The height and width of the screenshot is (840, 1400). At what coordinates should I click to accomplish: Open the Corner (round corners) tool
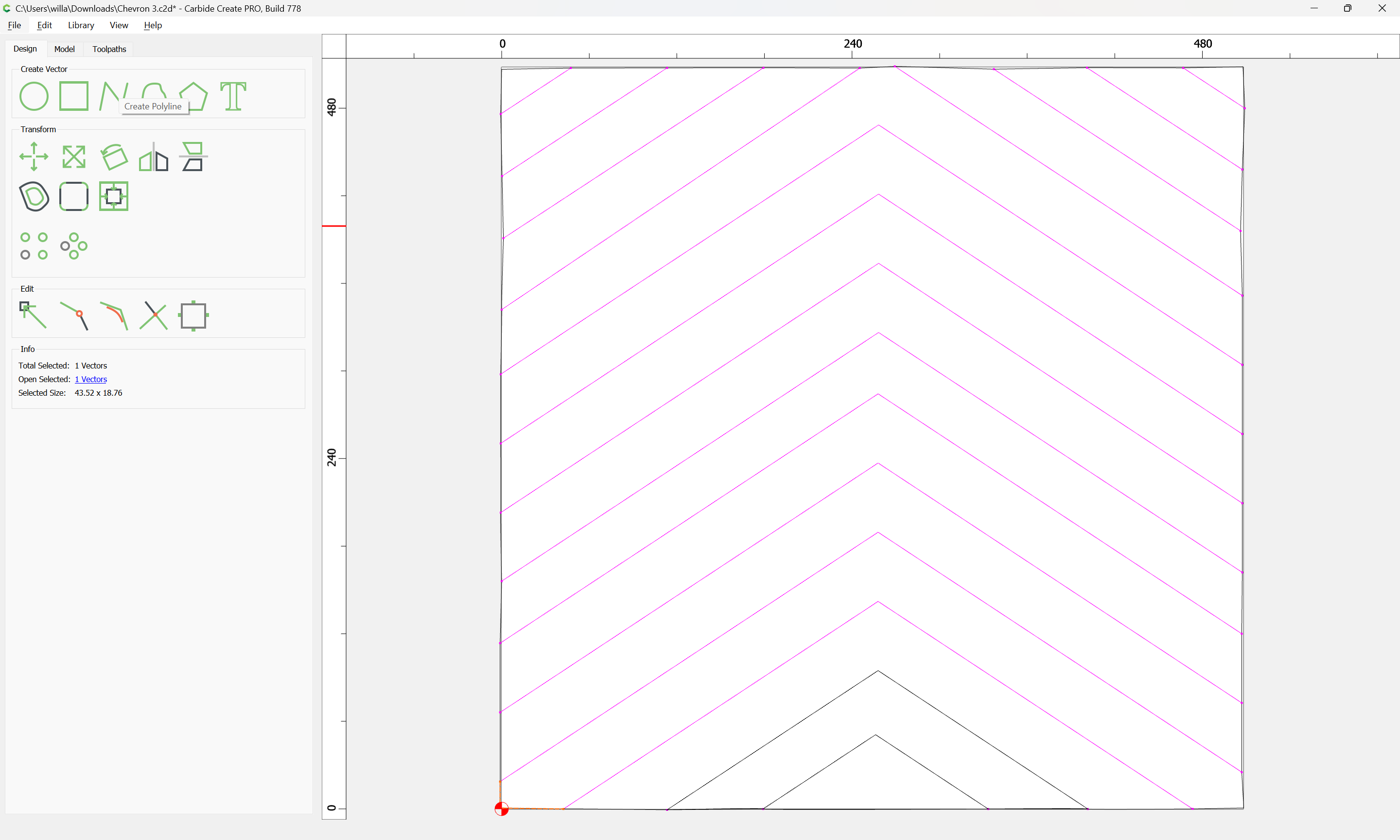[x=73, y=196]
